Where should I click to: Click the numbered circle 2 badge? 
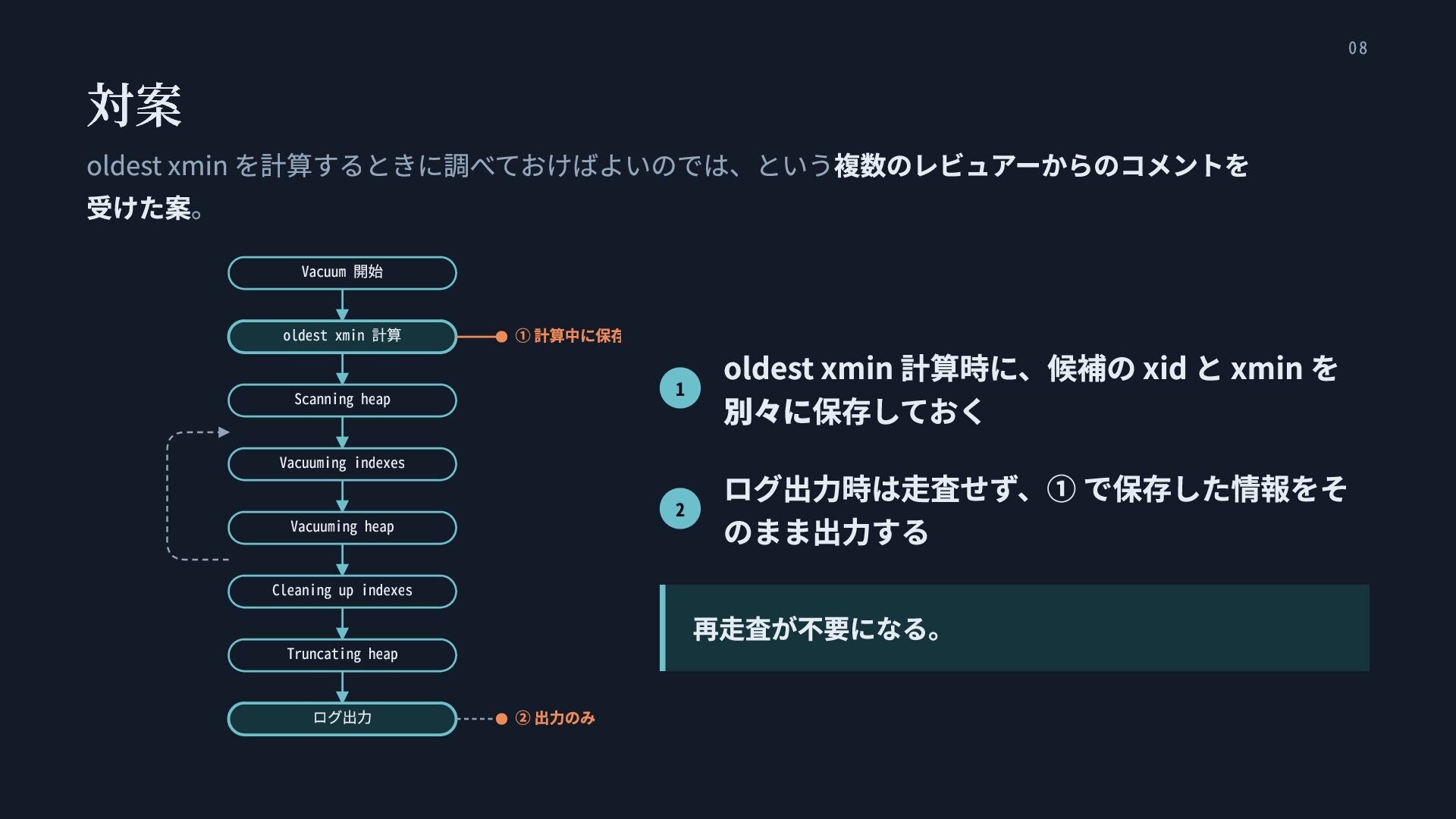tap(680, 509)
